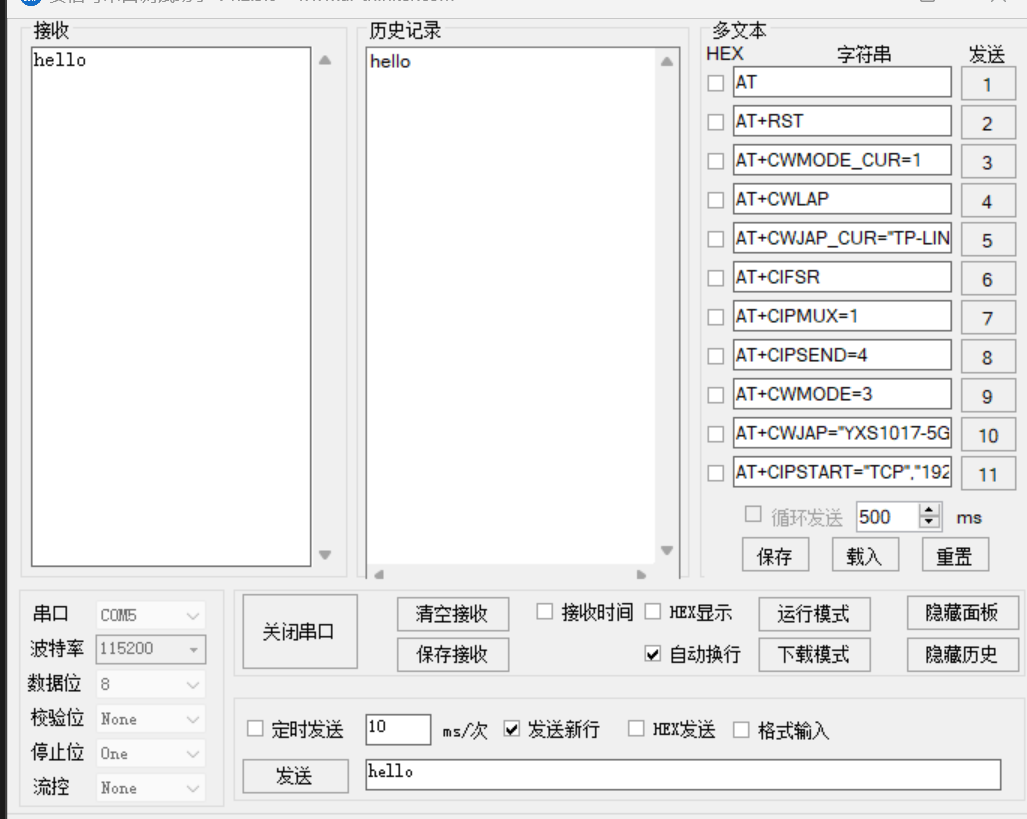This screenshot has width=1027, height=819.
Task: Open the 停止位 dropdown
Action: tap(151, 753)
